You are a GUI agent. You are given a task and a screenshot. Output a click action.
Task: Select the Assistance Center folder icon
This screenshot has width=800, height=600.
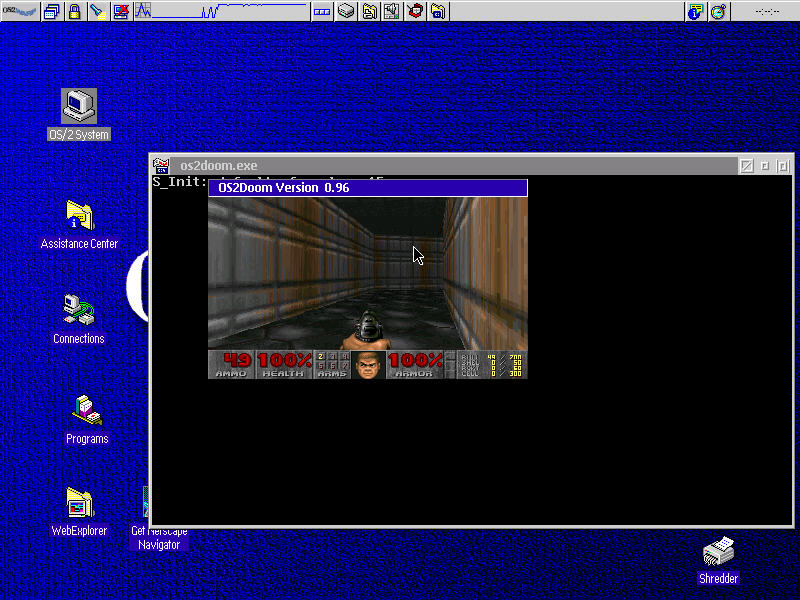click(79, 224)
